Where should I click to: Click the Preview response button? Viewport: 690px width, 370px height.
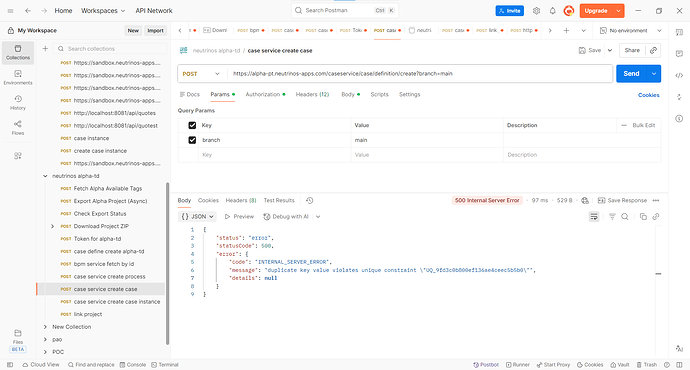239,216
